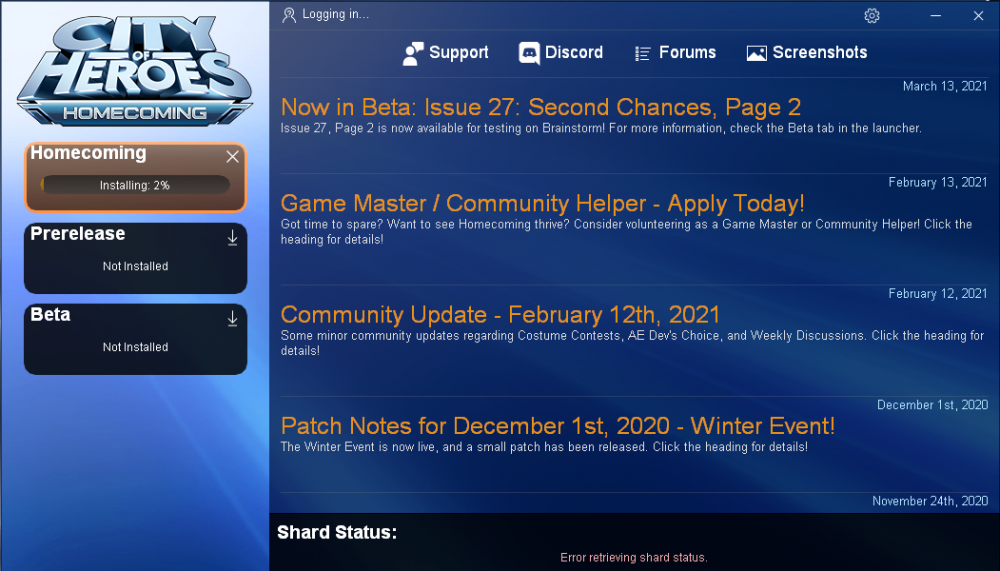Click the Support person icon

(413, 54)
